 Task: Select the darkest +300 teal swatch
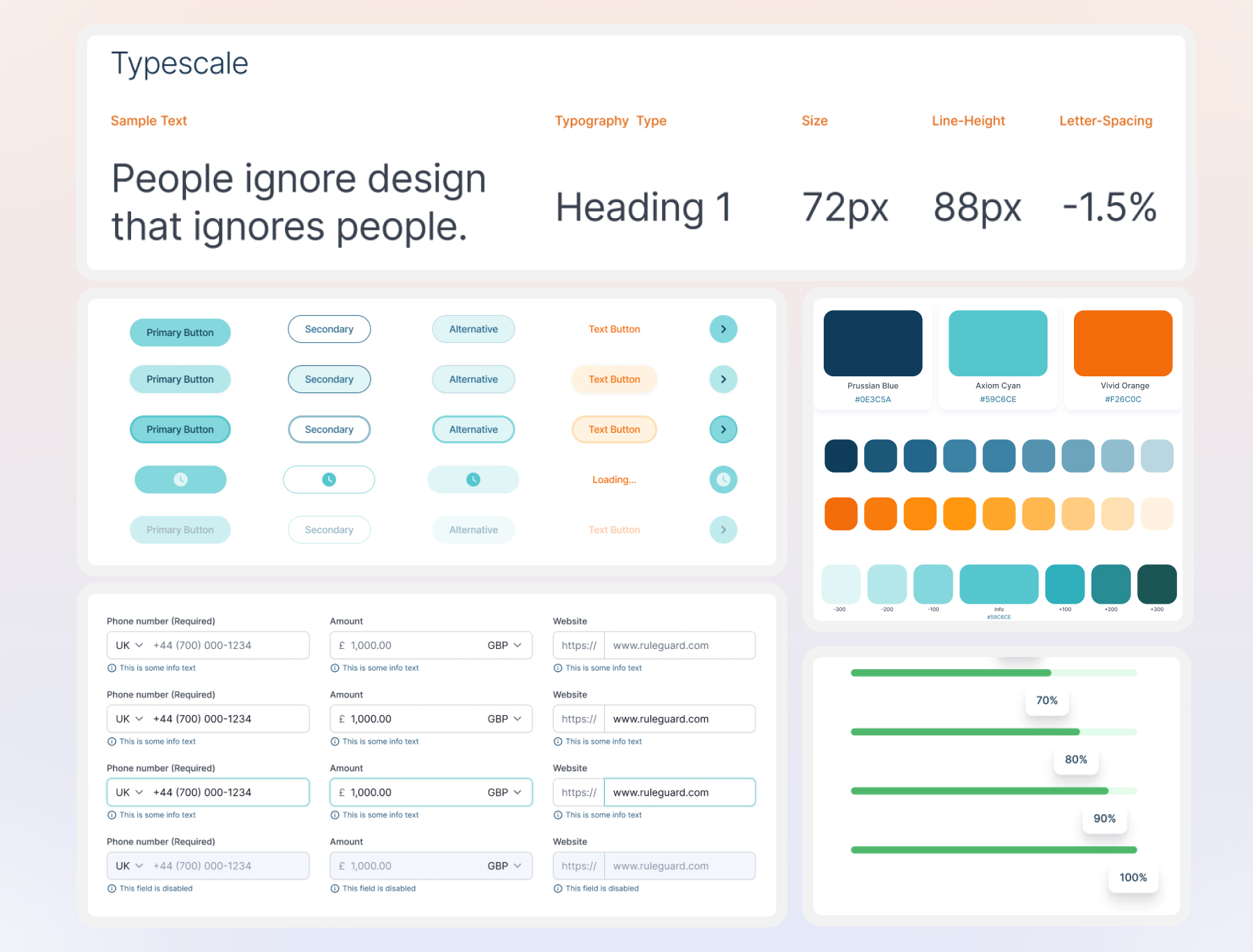(1157, 584)
